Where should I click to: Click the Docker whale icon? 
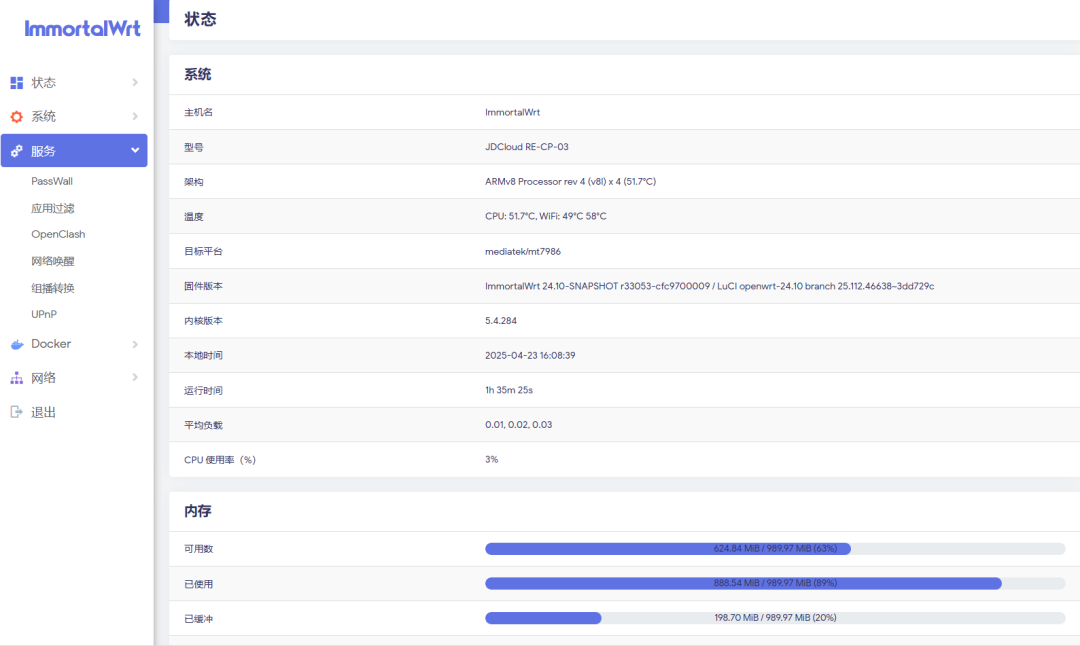(17, 344)
